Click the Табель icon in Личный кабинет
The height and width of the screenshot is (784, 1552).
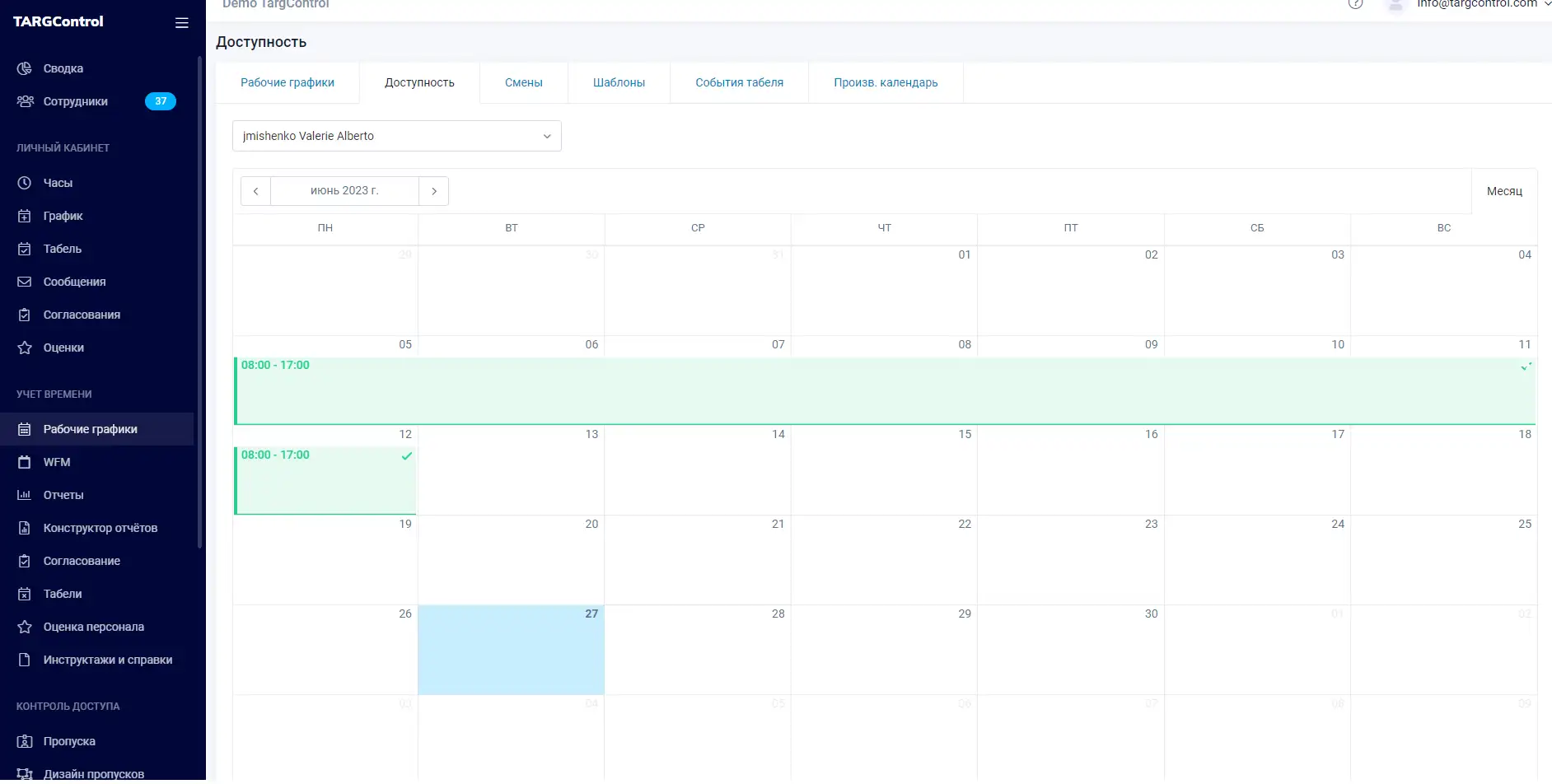pyautogui.click(x=25, y=249)
